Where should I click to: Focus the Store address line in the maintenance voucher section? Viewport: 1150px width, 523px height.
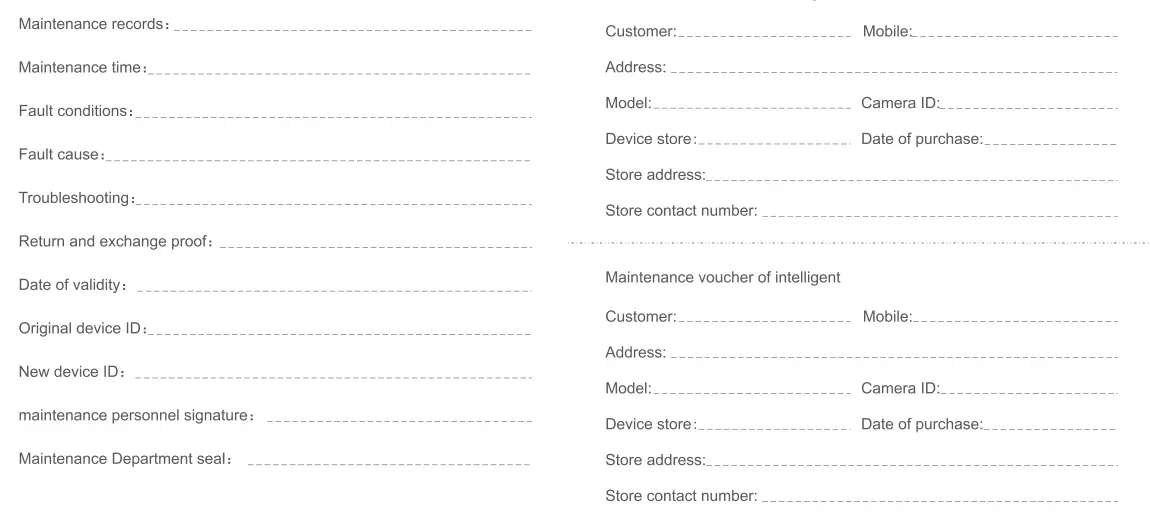pos(911,464)
